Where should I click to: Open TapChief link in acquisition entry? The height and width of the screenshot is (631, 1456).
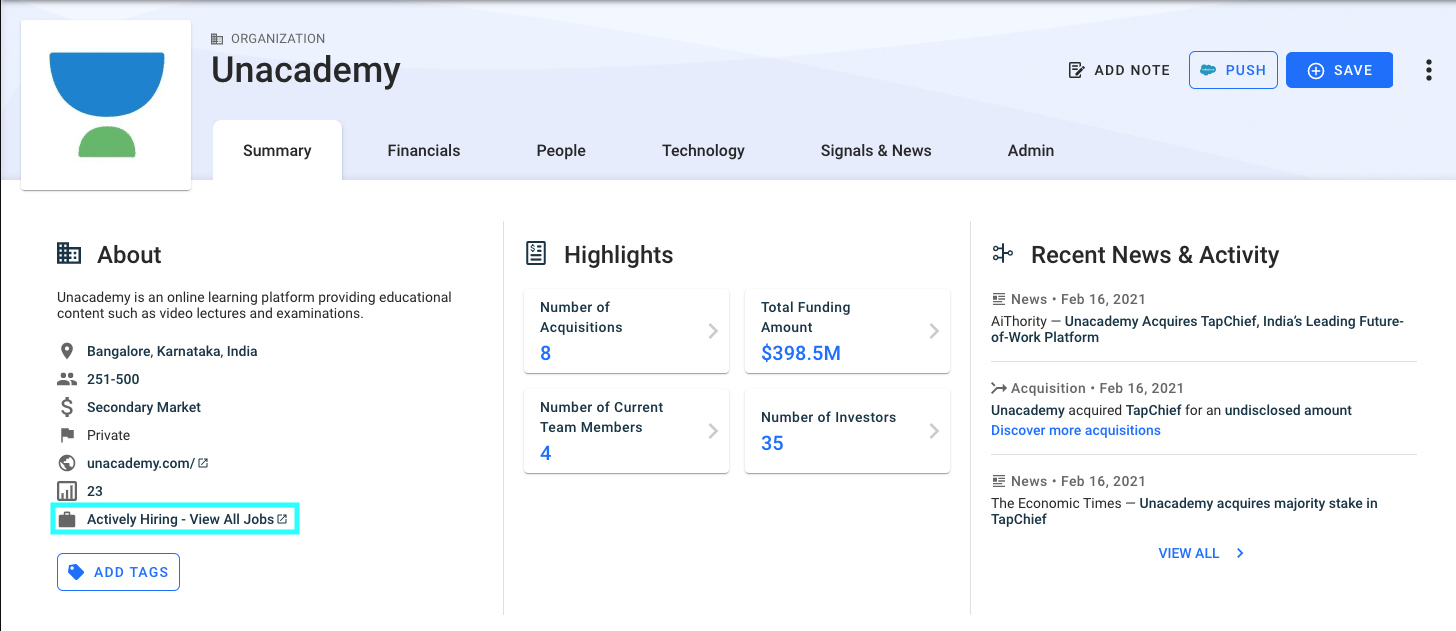tap(1154, 410)
